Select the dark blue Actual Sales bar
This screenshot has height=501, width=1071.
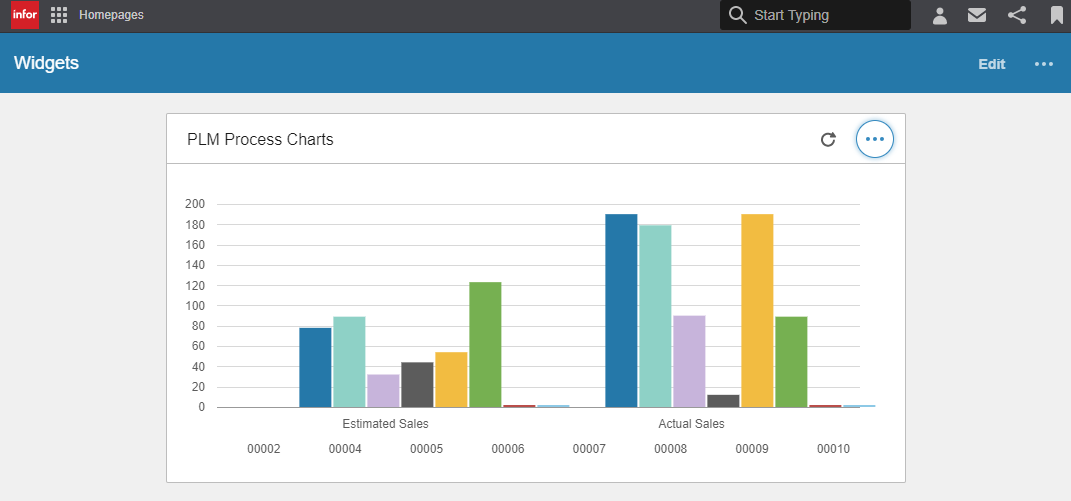(x=621, y=310)
